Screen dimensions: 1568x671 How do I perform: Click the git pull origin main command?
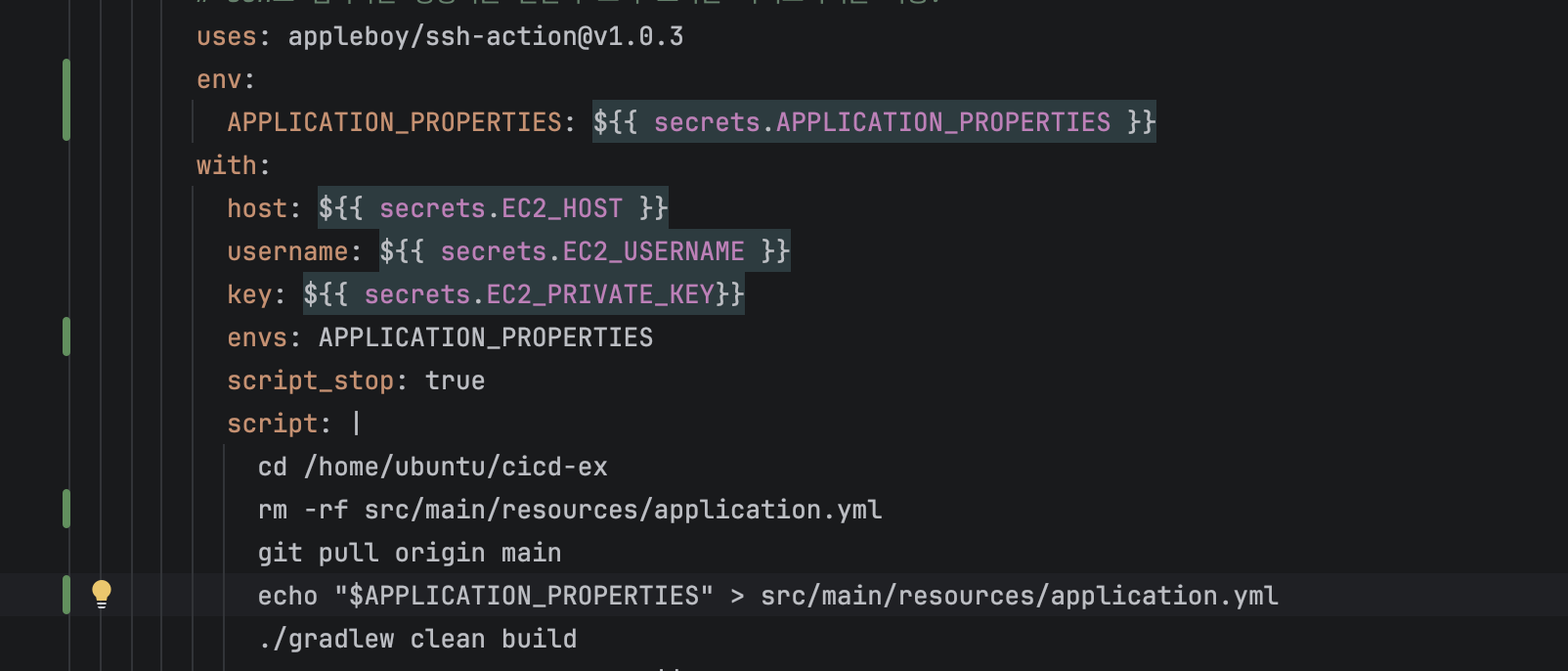click(x=410, y=554)
